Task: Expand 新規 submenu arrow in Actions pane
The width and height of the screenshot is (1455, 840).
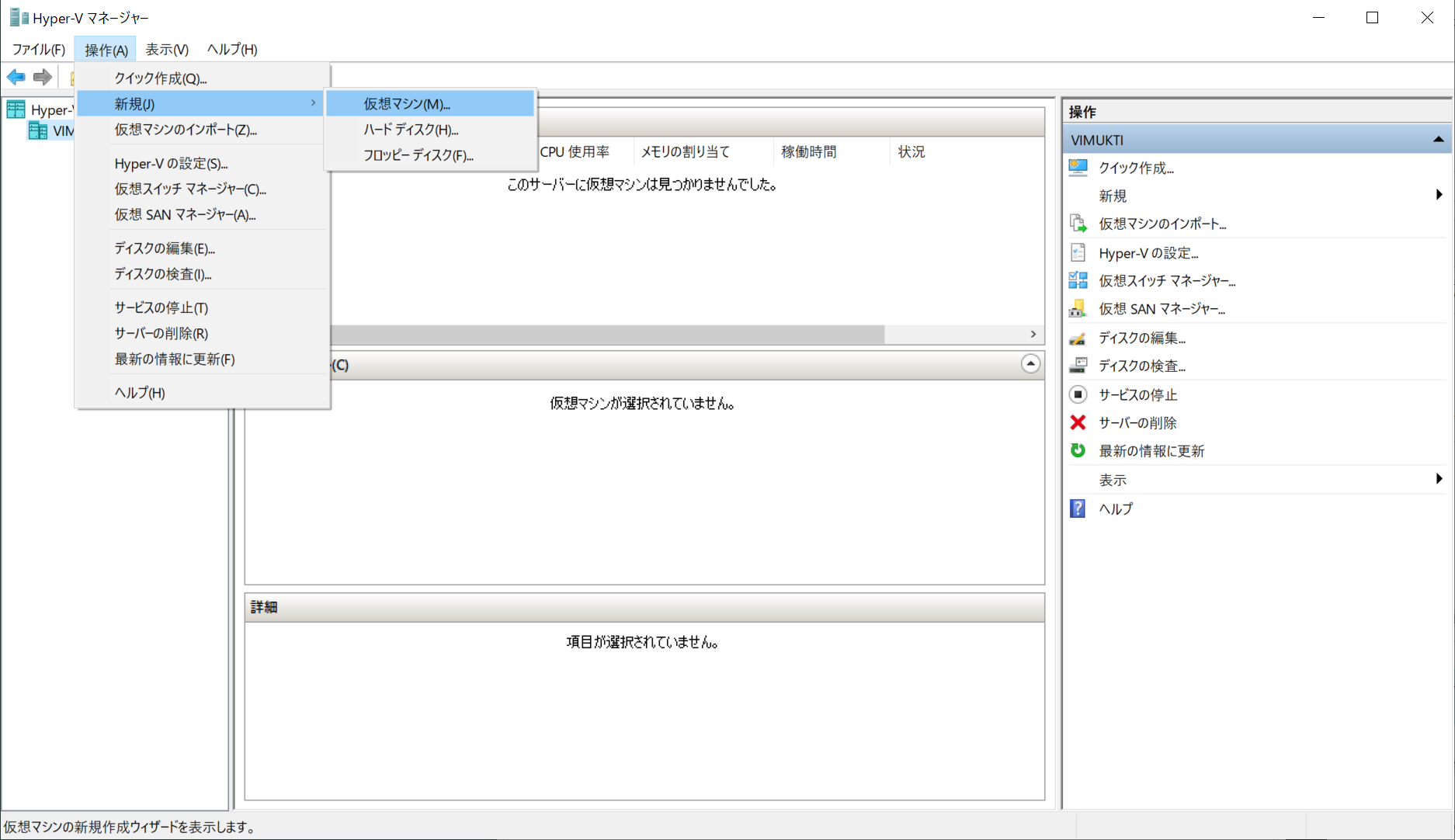Action: tap(1439, 195)
